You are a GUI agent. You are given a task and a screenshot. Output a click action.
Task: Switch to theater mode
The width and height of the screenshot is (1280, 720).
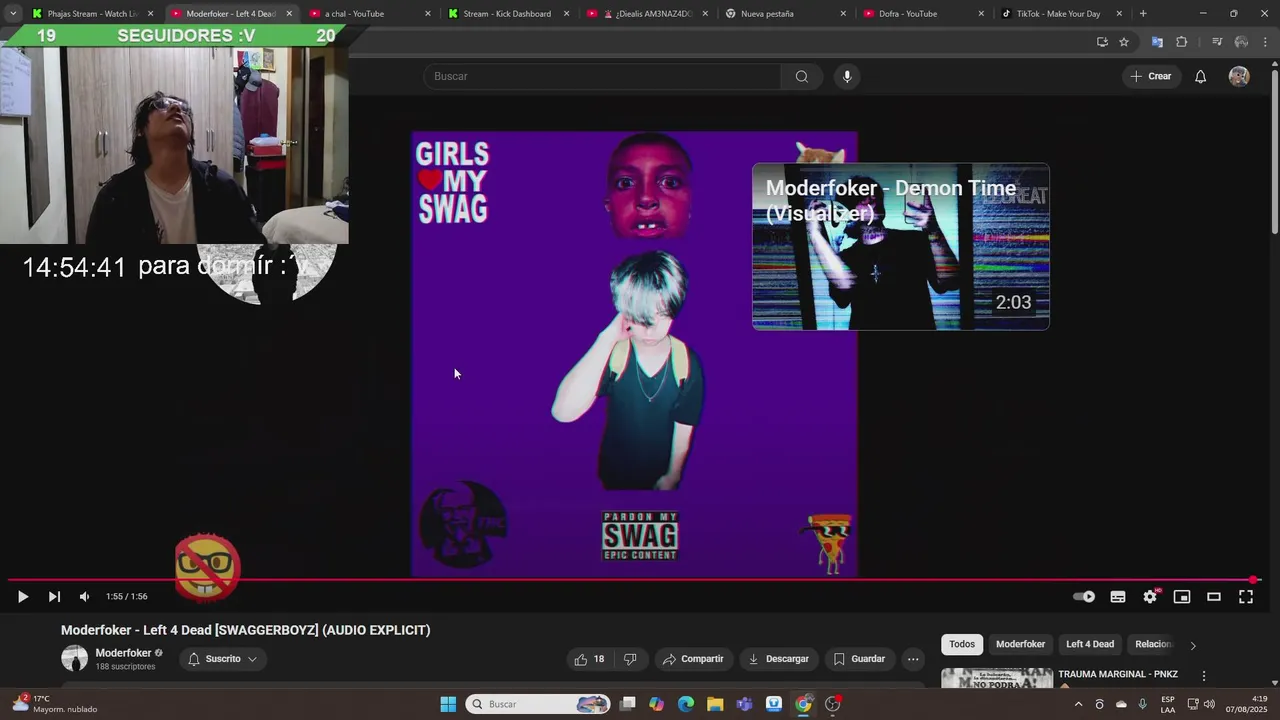click(1214, 597)
